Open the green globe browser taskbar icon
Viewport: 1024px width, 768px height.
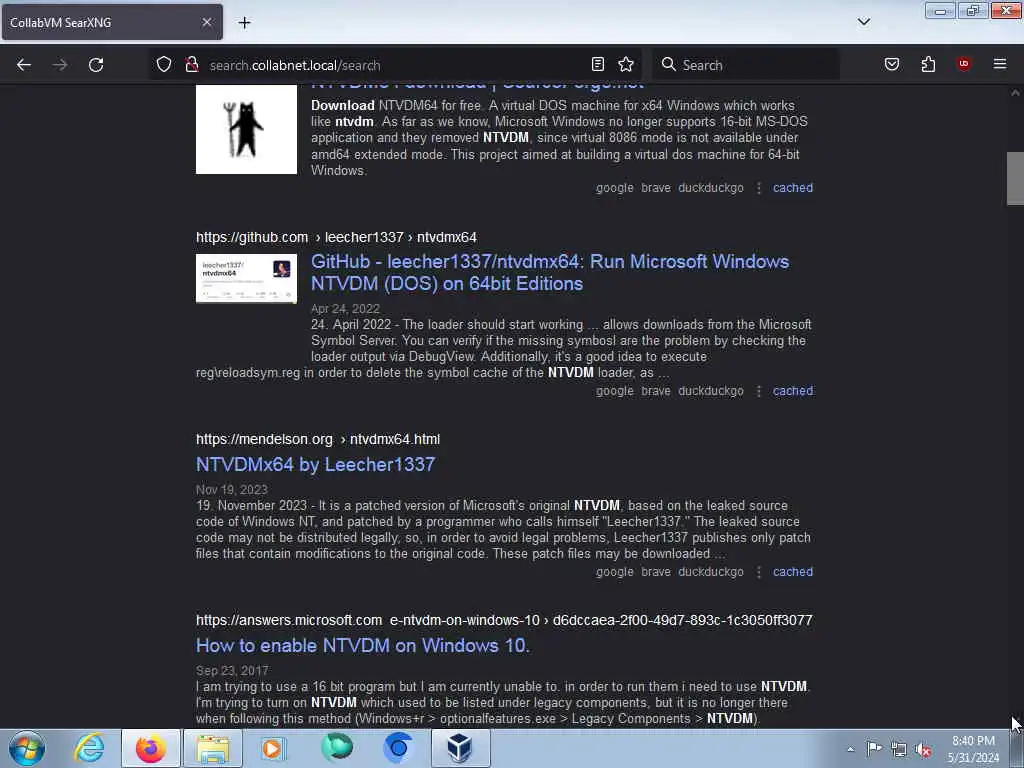pos(336,748)
